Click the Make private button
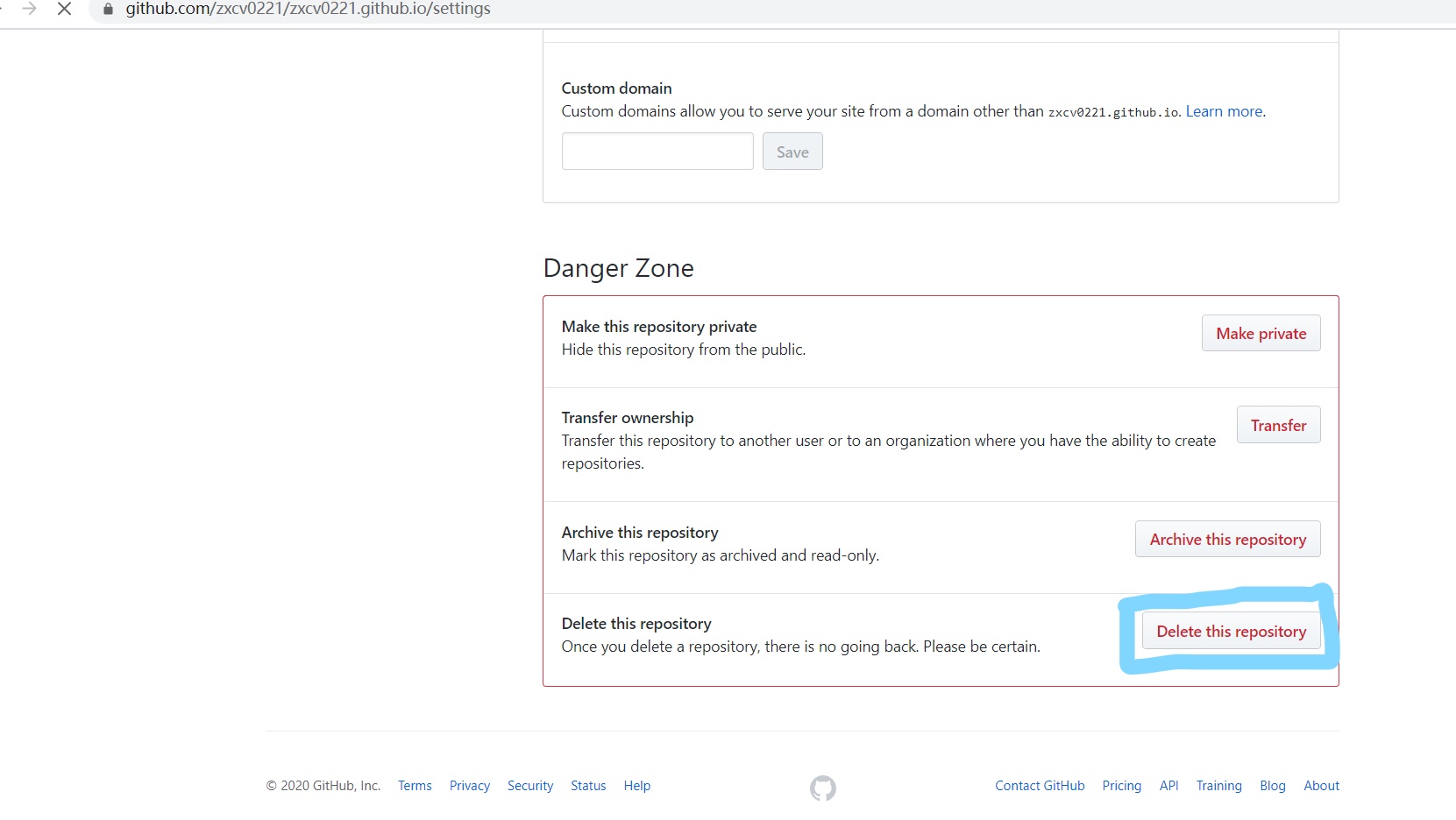This screenshot has width=1456, height=820. click(1261, 333)
